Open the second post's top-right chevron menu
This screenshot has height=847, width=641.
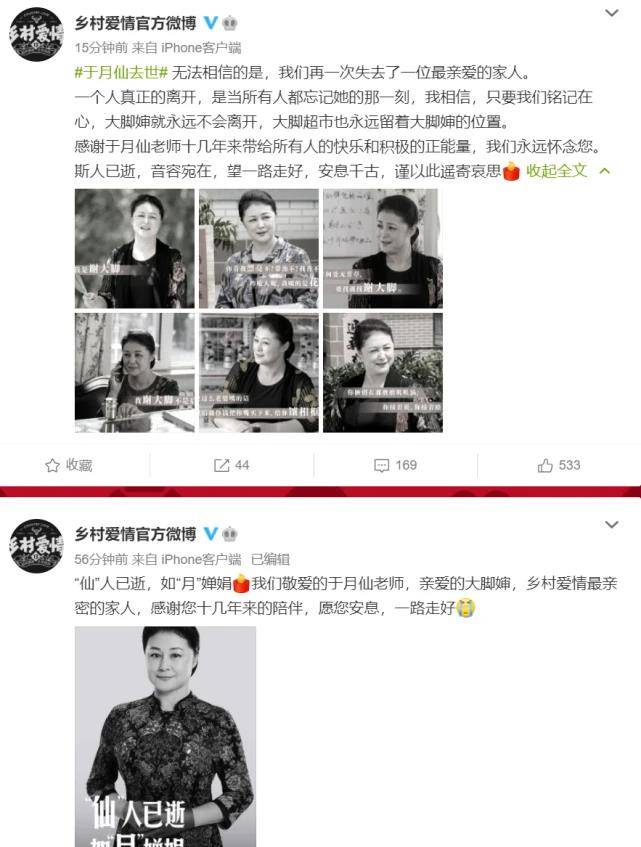point(611,525)
